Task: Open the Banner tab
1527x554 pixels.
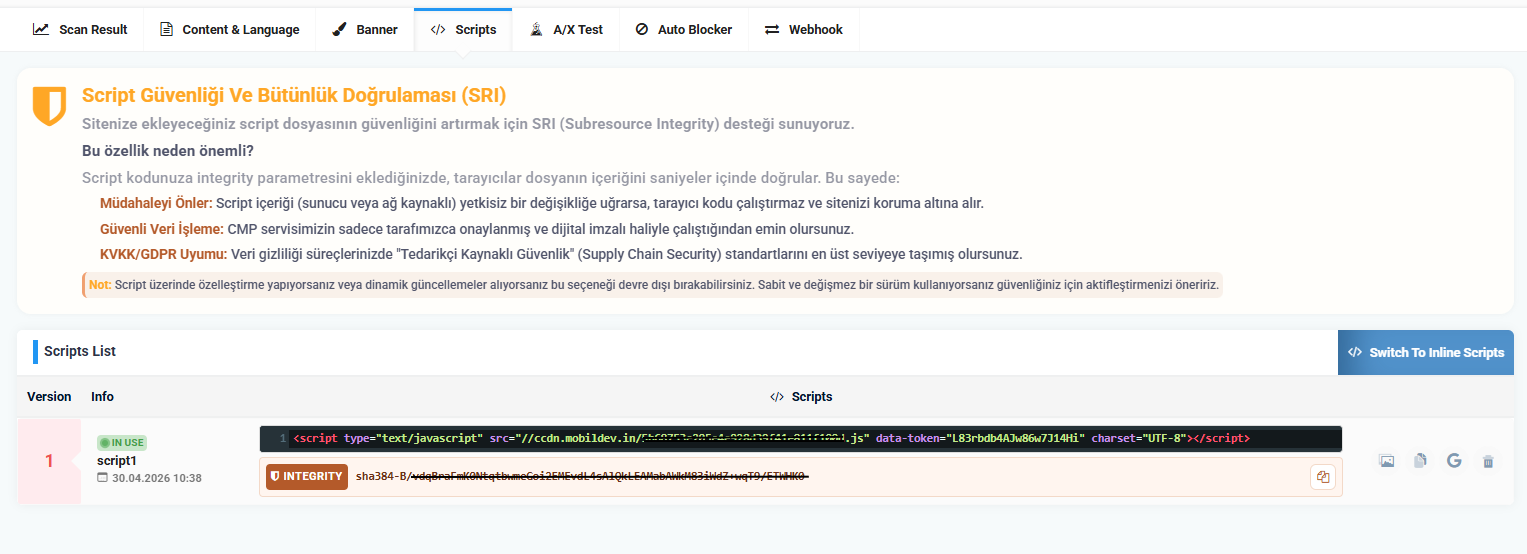Action: click(x=364, y=30)
